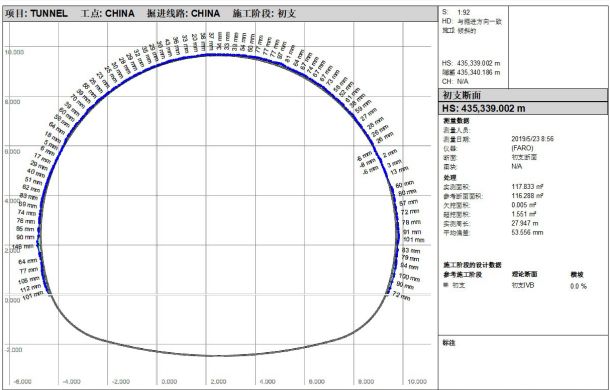Click the S: 1:92 scale entry
This screenshot has height=390, width=610.
point(456,12)
